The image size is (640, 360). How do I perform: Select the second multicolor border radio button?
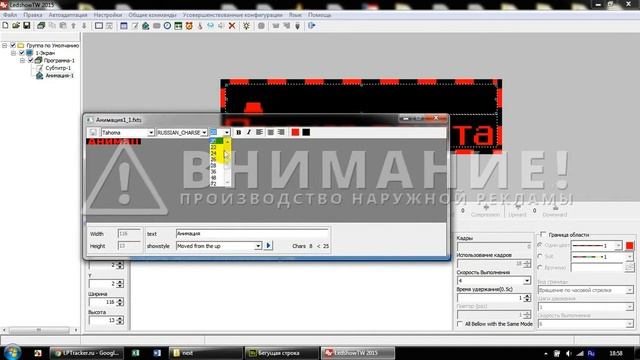(540, 256)
